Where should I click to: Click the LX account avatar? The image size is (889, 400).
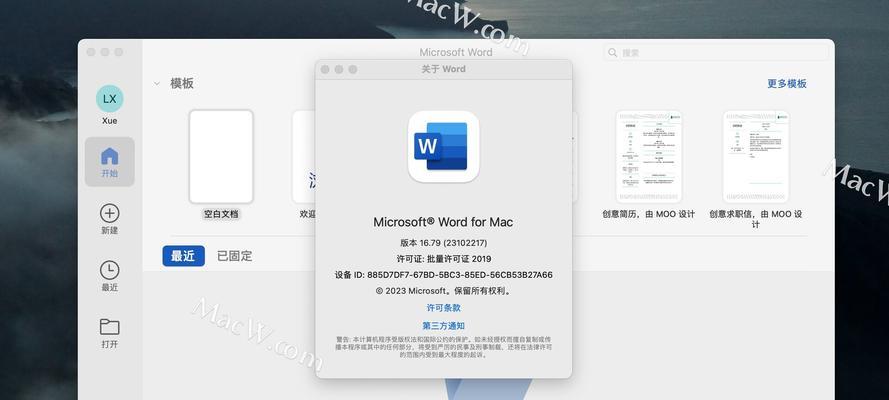click(109, 99)
